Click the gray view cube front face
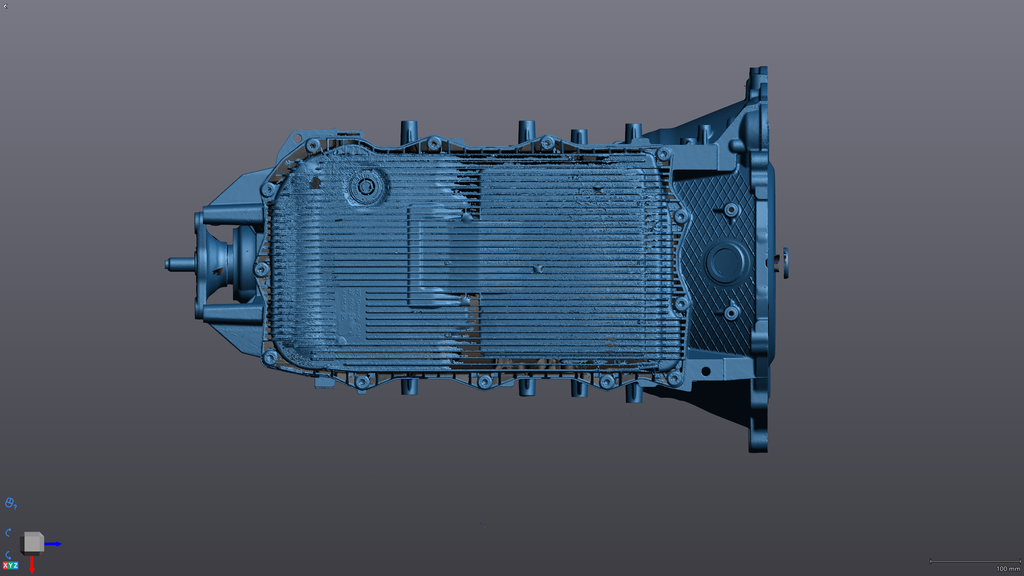The width and height of the screenshot is (1024, 576). click(31, 542)
